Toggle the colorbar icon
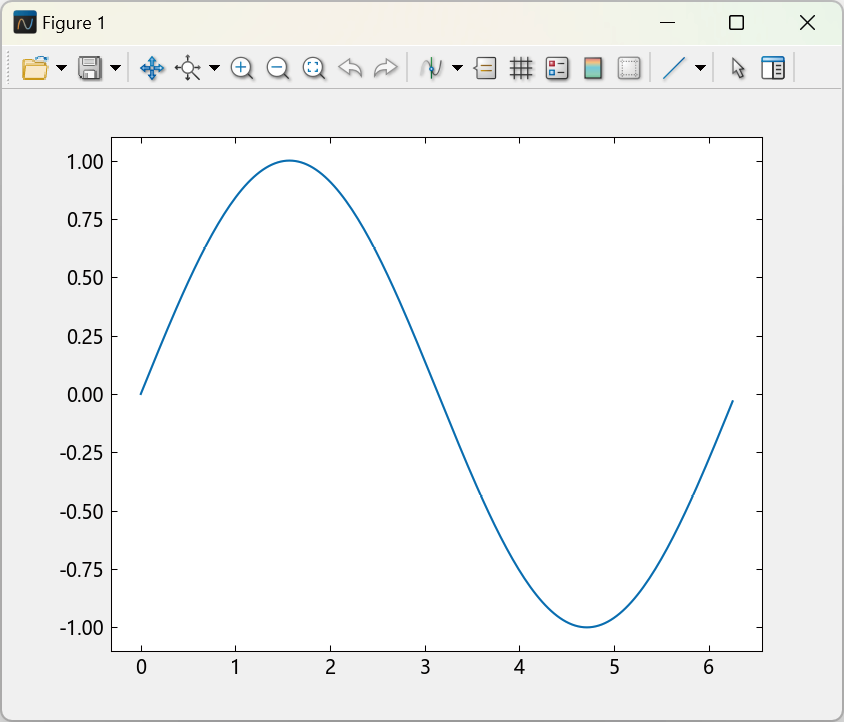 click(x=593, y=68)
